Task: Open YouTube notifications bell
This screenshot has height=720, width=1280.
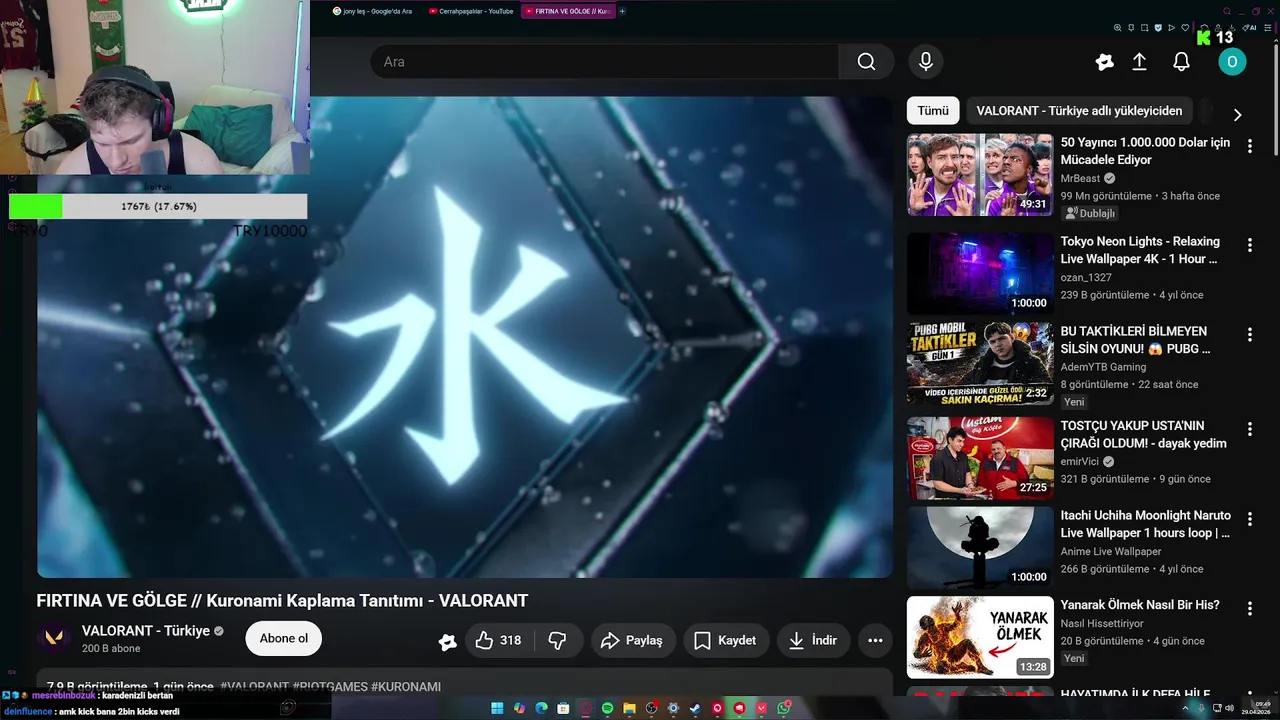Action: tap(1181, 62)
